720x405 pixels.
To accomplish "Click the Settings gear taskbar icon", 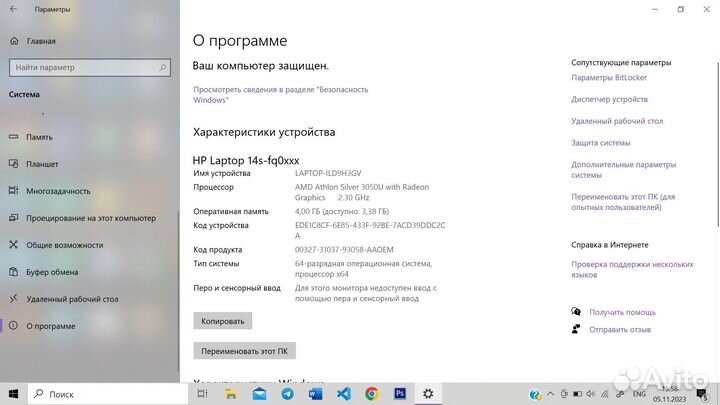I will click(x=428, y=394).
